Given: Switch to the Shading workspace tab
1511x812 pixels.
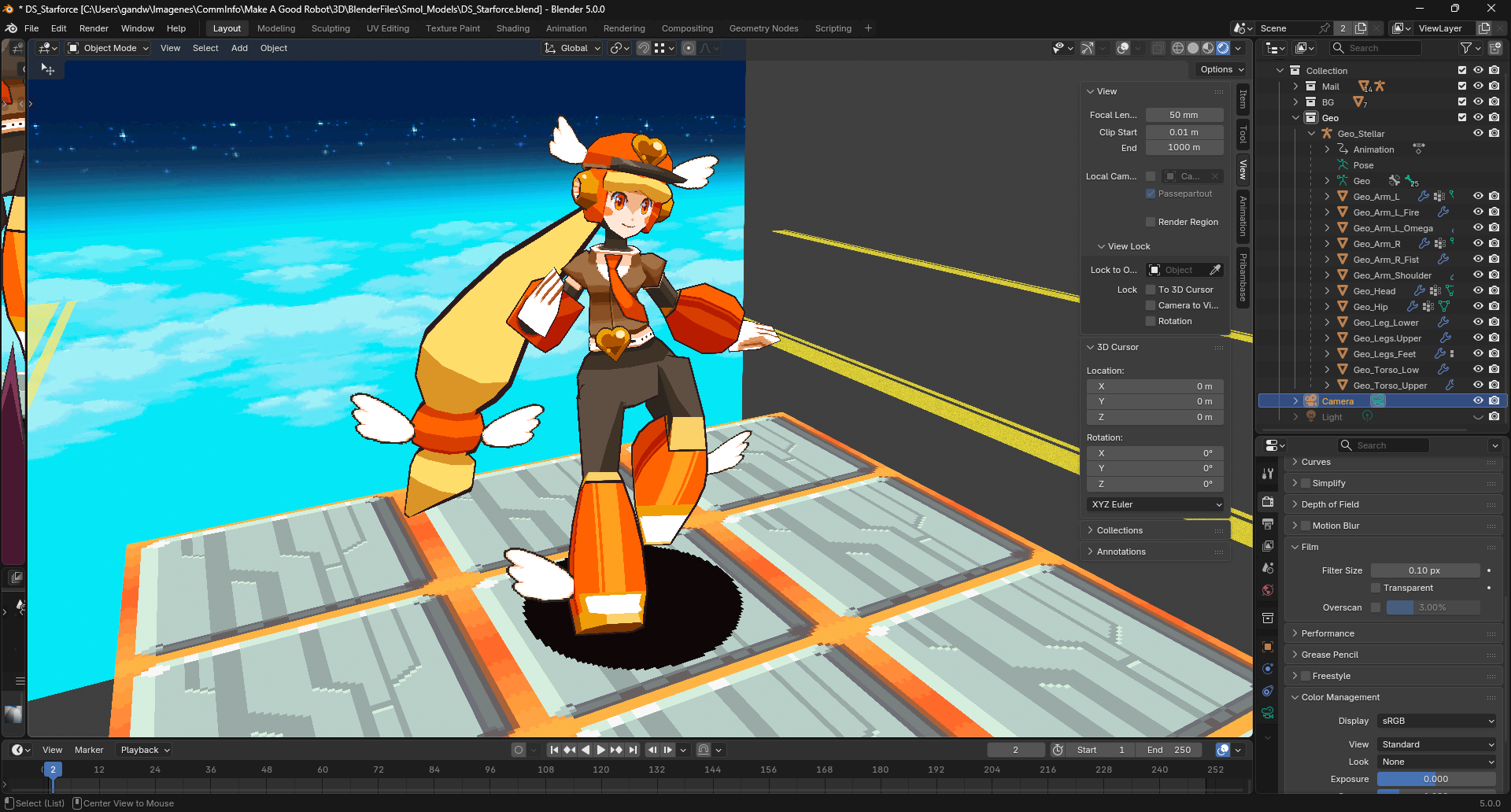Looking at the screenshot, I should 512,28.
